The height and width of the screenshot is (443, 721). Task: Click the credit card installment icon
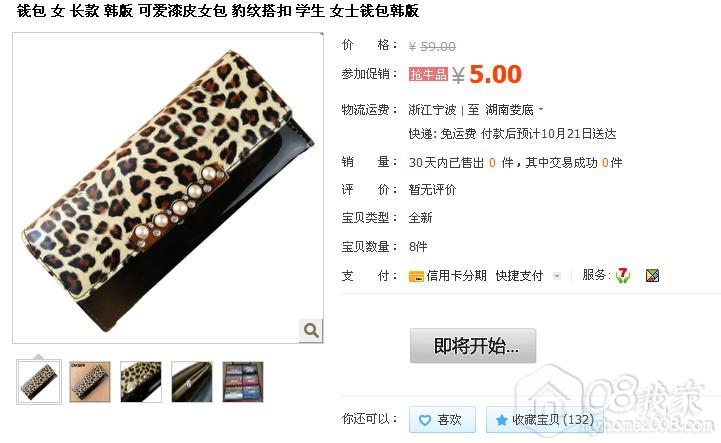tap(416, 276)
